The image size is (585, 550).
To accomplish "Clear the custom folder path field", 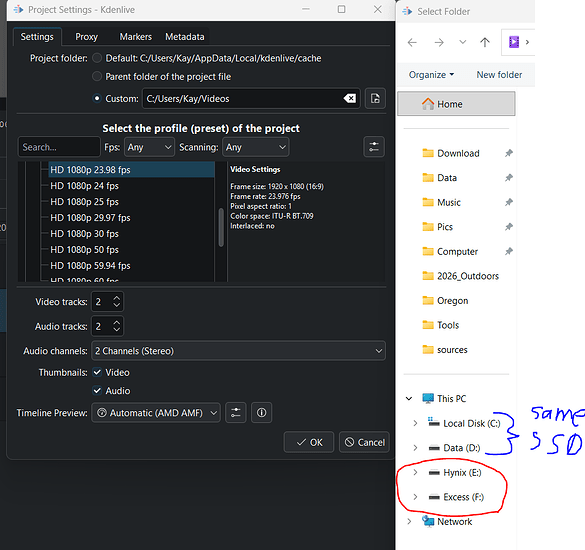I will [x=350, y=99].
